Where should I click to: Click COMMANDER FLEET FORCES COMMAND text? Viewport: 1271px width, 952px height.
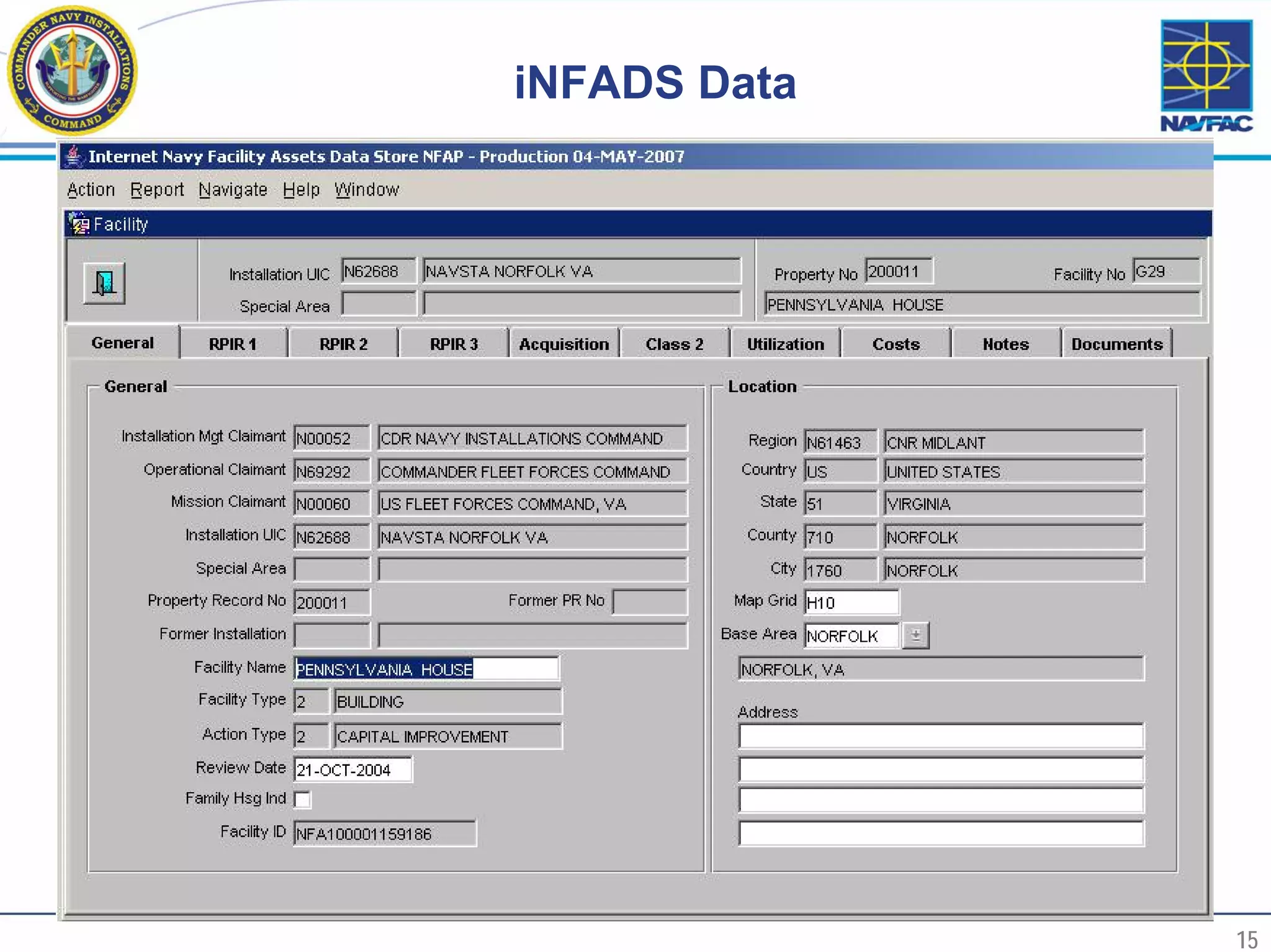click(526, 472)
